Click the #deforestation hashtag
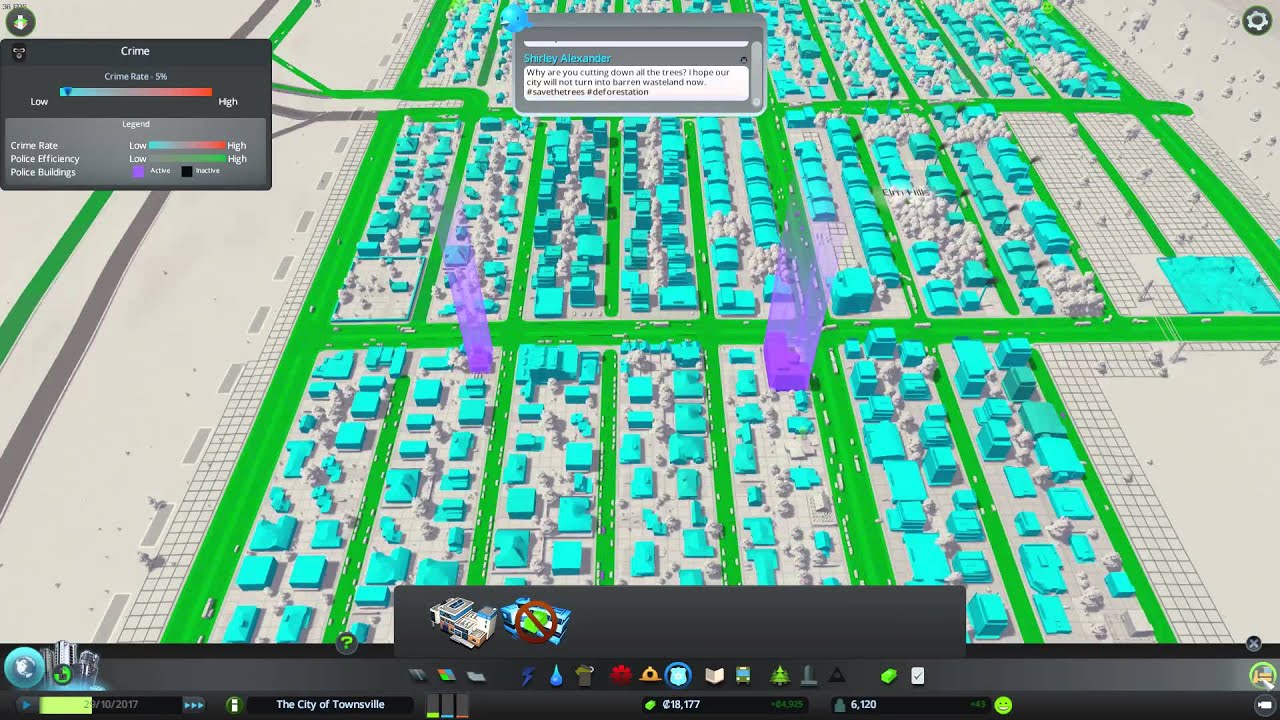 (x=617, y=92)
